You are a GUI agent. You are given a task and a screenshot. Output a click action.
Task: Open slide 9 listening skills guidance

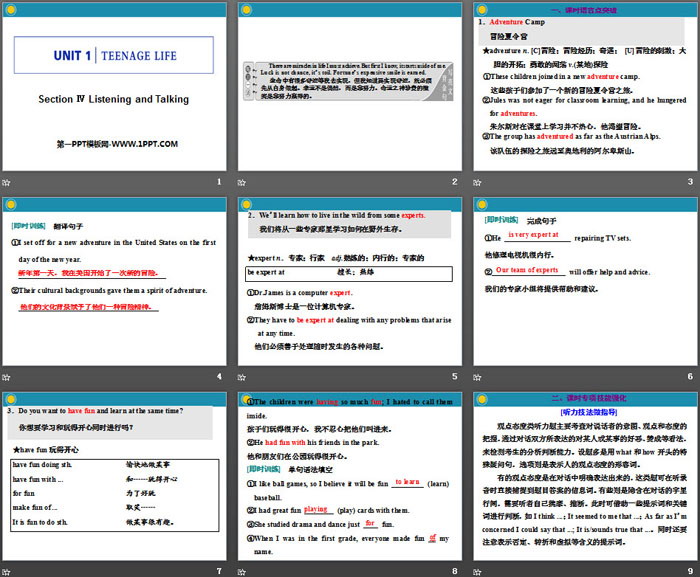585,476
